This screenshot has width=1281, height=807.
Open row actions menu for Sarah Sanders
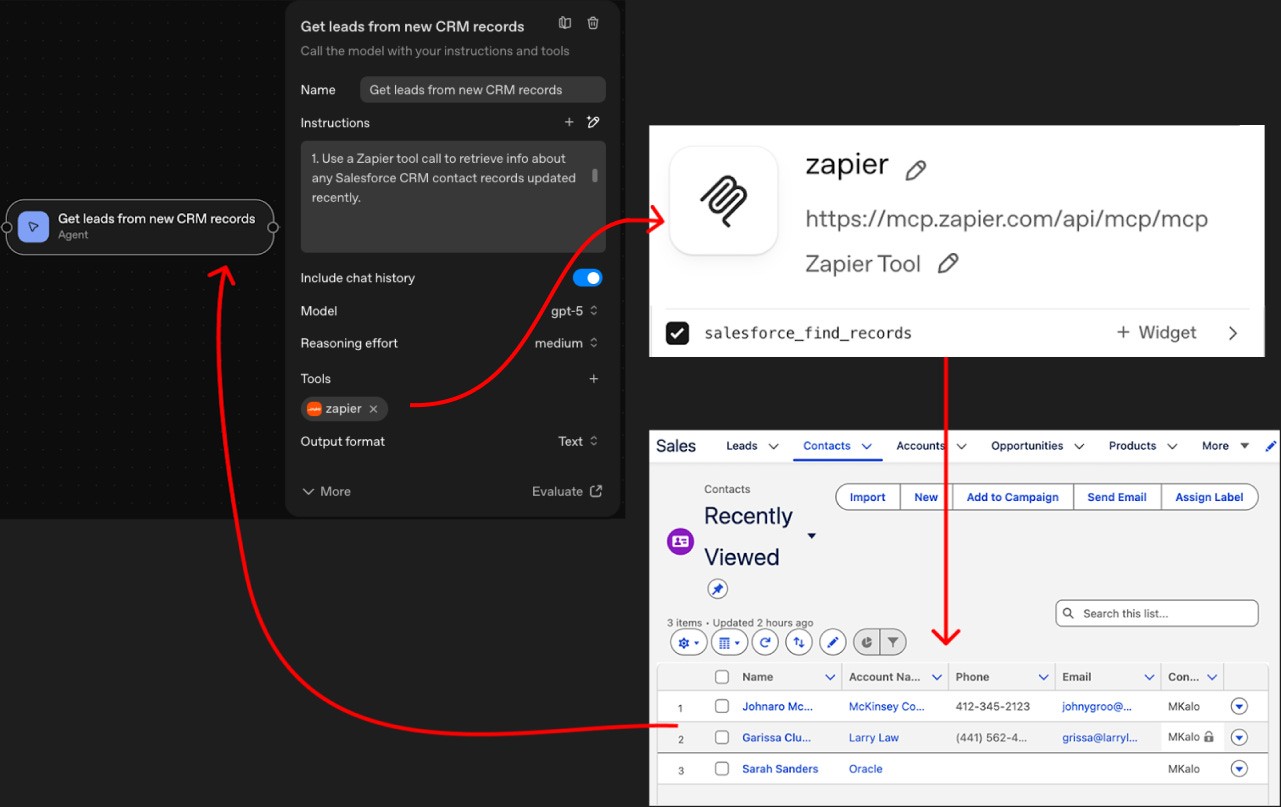click(1240, 769)
